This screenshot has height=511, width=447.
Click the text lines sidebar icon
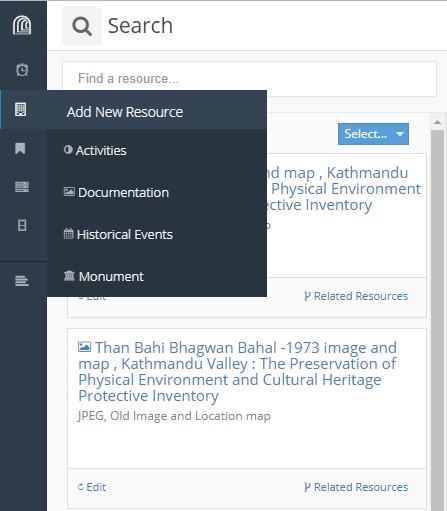(x=22, y=281)
